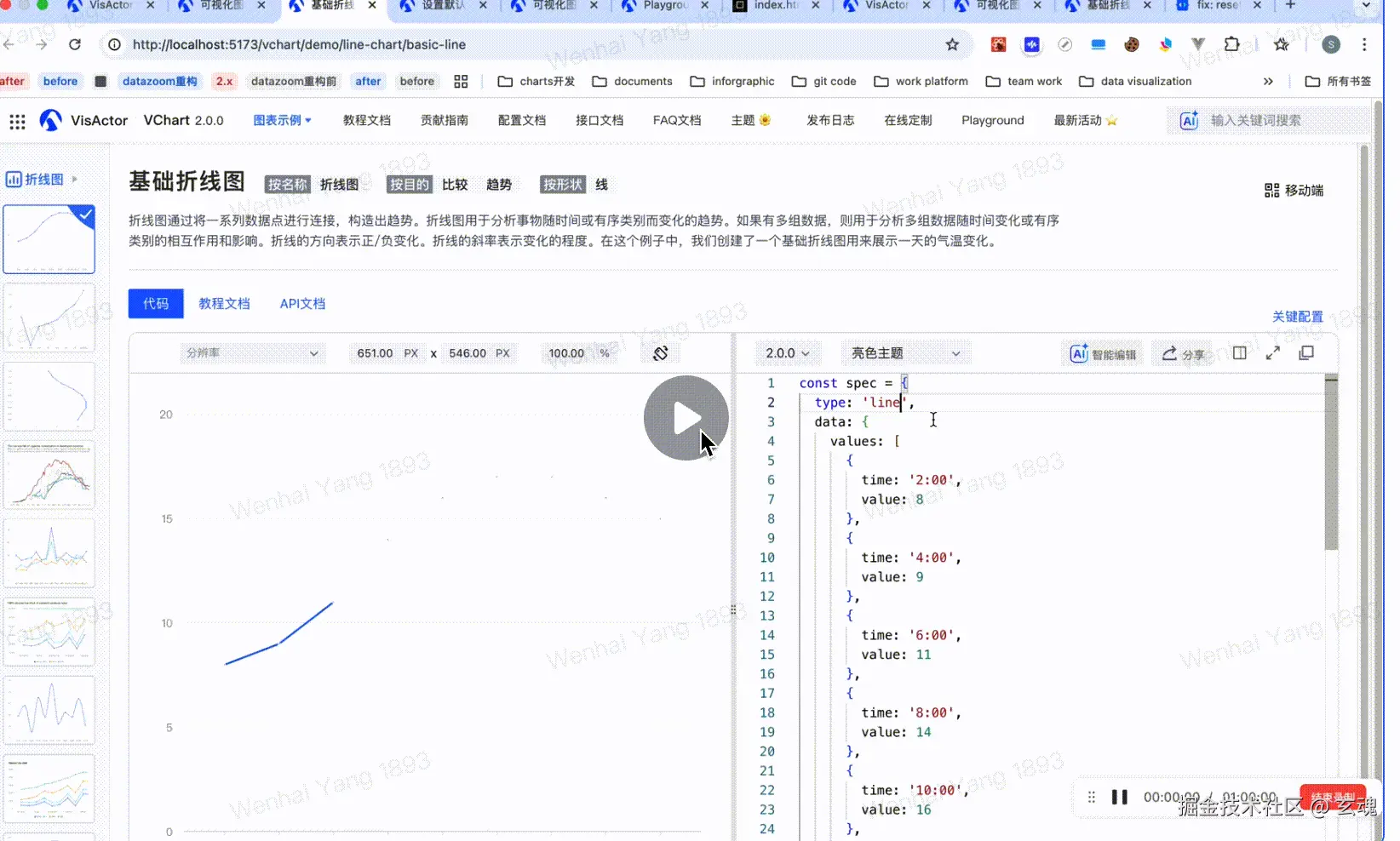Click the 折线图 name tag
1400x841 pixels.
pos(339,185)
